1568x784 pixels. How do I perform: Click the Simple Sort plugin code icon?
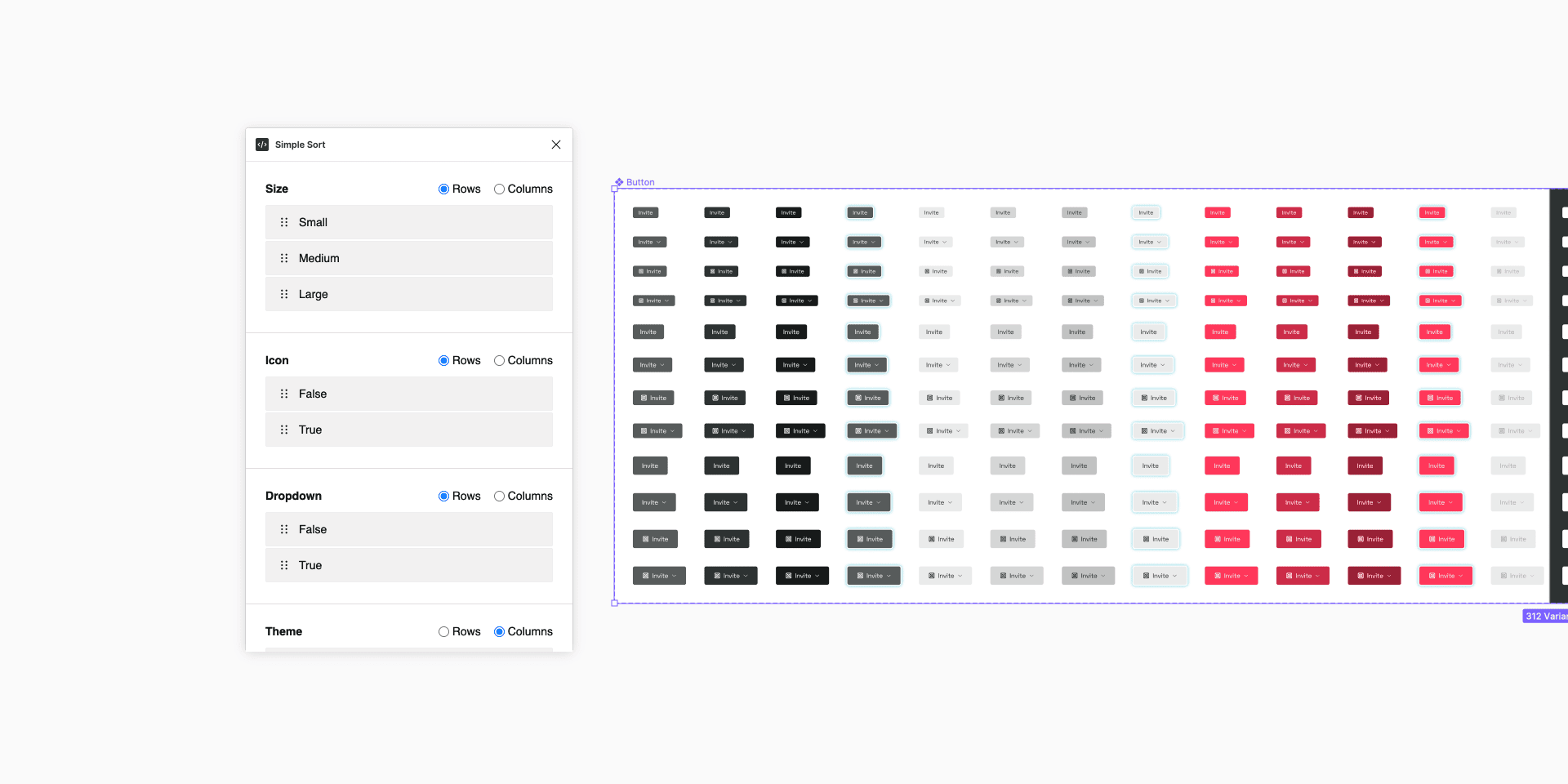pyautogui.click(x=262, y=145)
